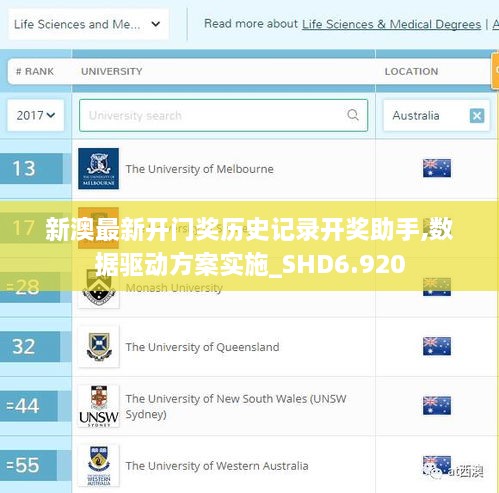This screenshot has width=499, height=493.
Task: Click Australian flag in UNSW row
Action: point(437,405)
